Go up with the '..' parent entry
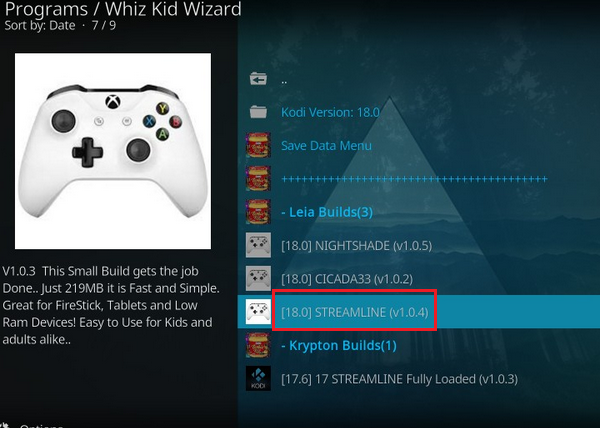 284,81
